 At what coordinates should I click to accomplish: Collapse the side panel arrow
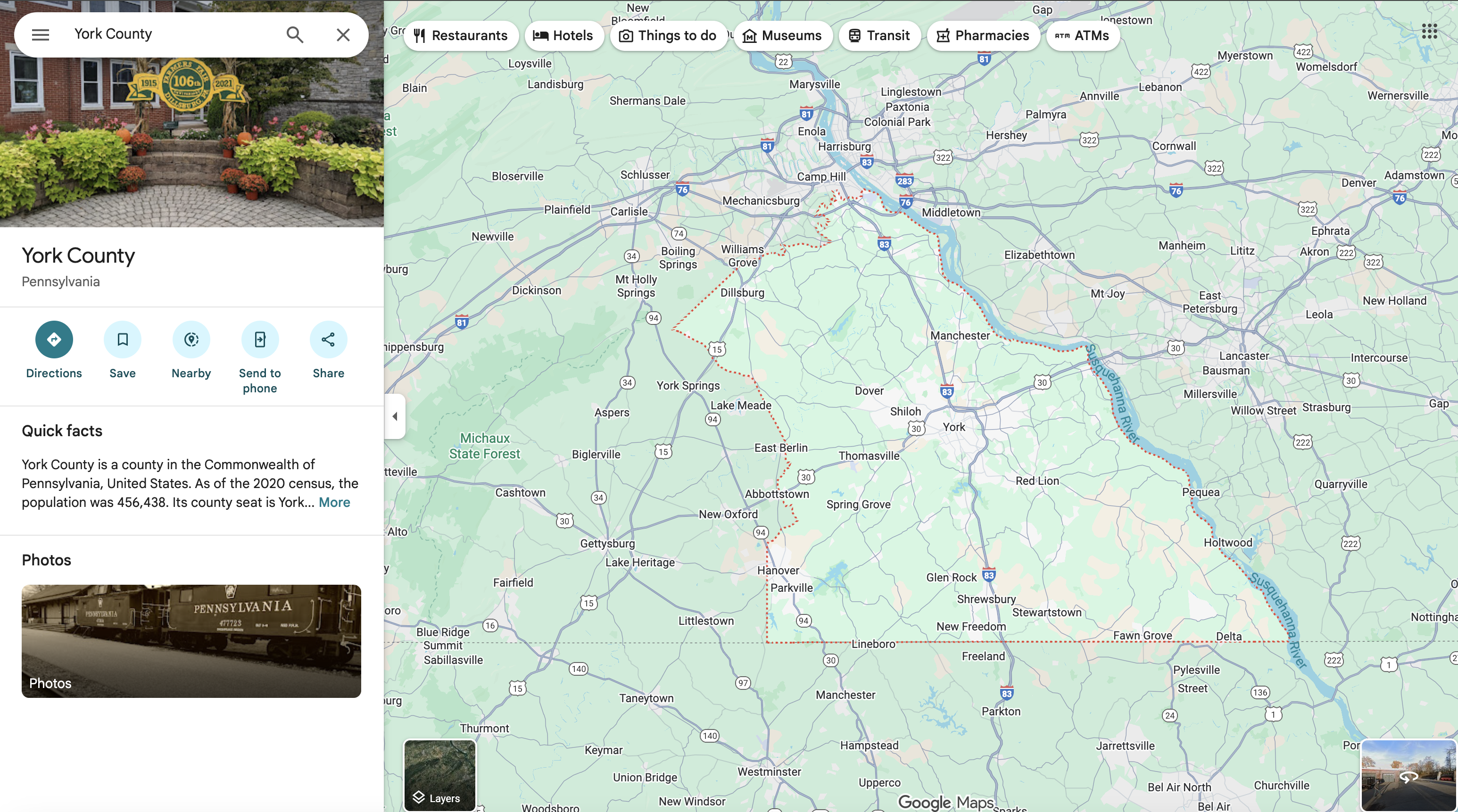[x=395, y=416]
